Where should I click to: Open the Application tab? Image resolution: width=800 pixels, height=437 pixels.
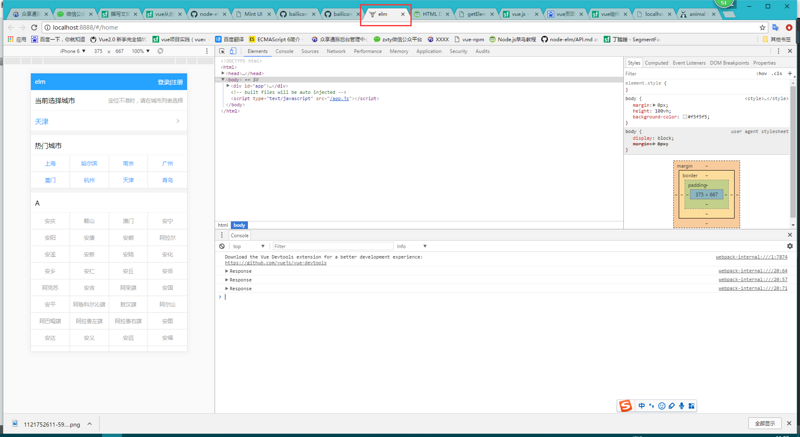[x=429, y=51]
